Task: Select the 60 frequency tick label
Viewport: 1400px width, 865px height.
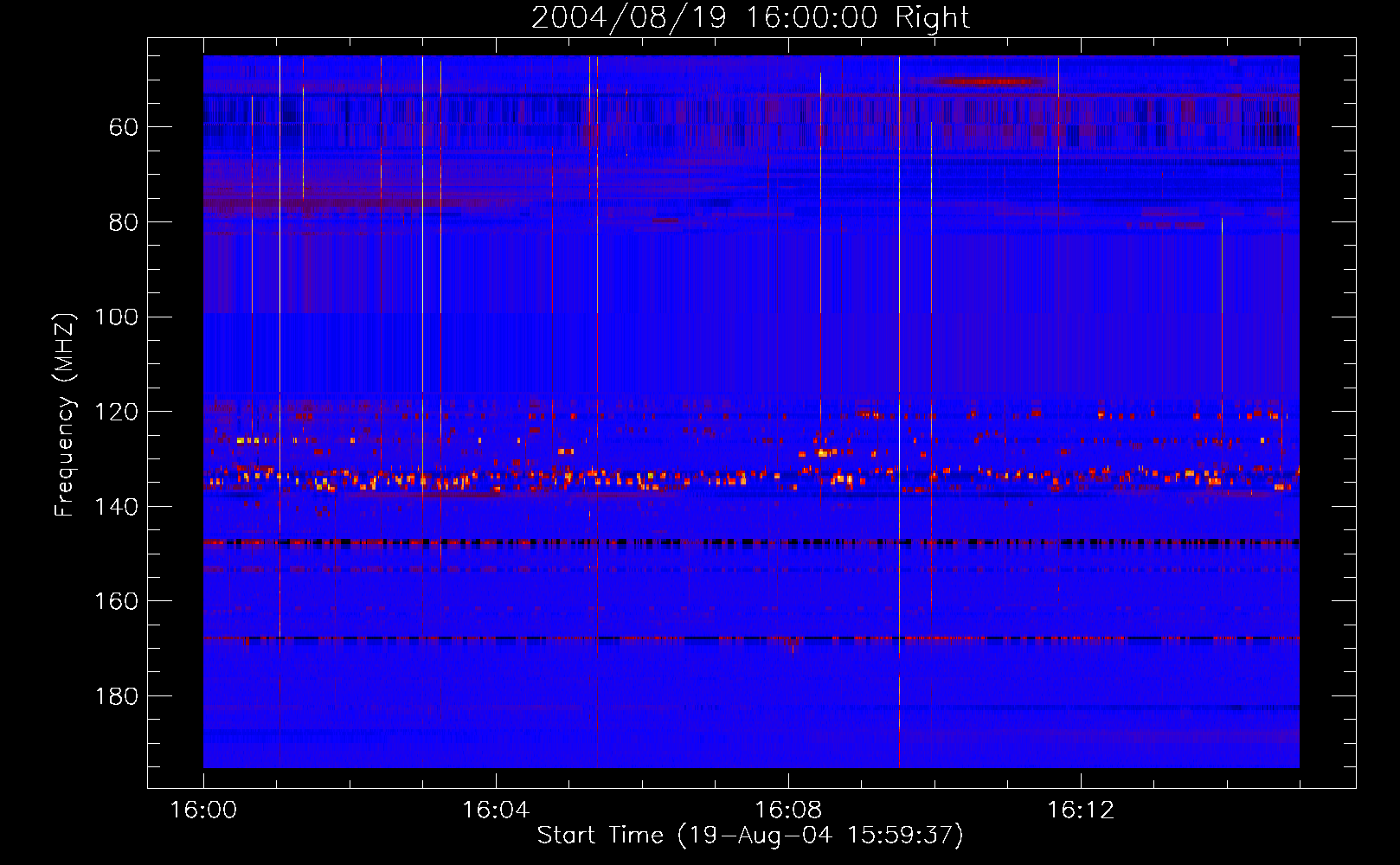Action: coord(124,128)
